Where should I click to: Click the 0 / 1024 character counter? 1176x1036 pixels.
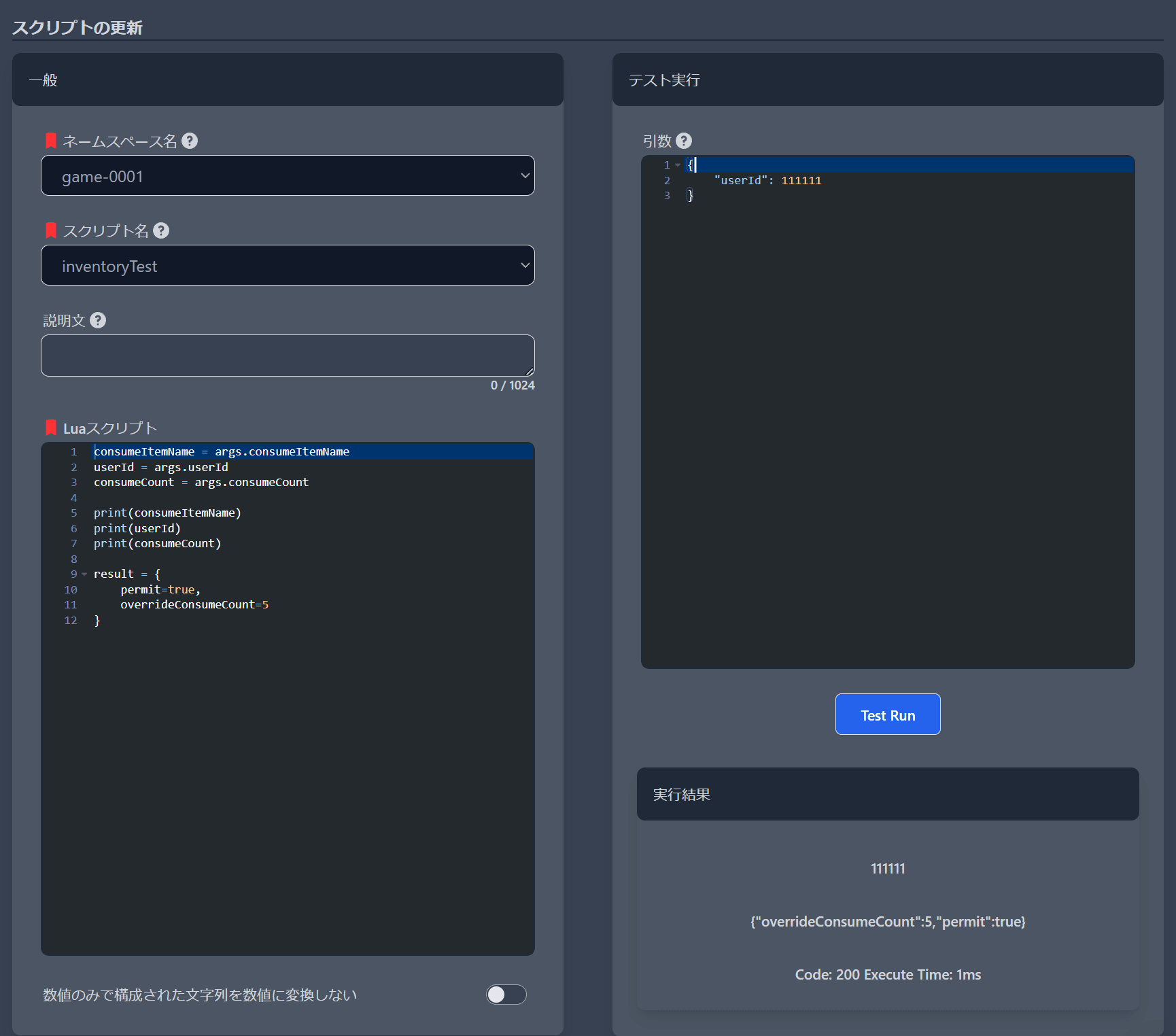(x=513, y=385)
